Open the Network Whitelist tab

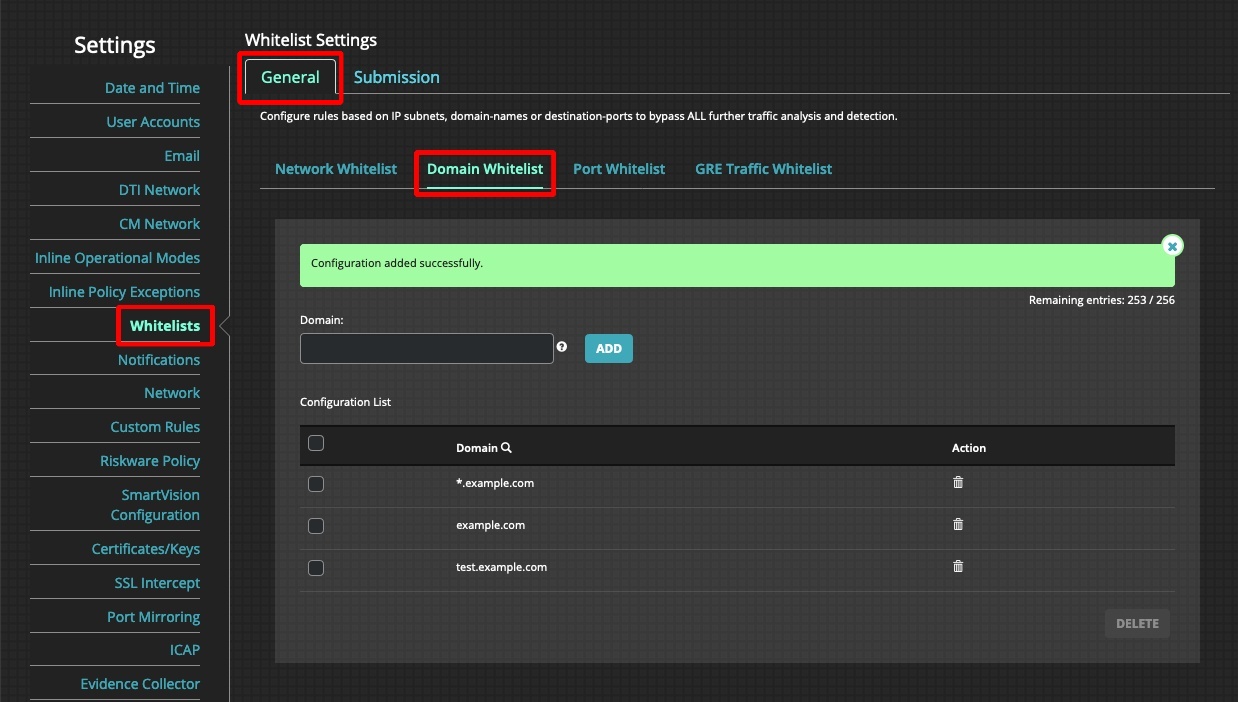coord(335,168)
